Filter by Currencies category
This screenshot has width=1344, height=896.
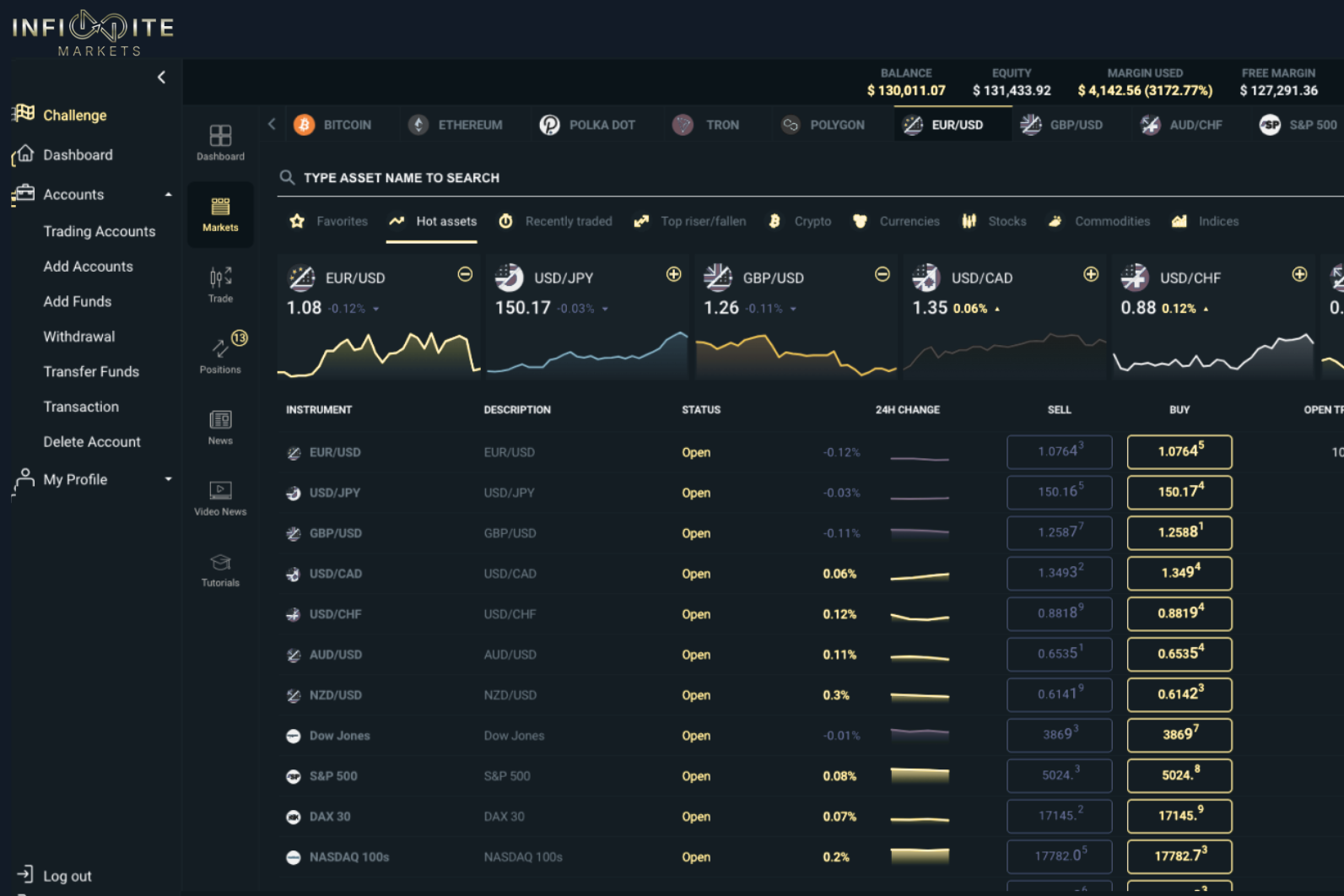click(896, 221)
